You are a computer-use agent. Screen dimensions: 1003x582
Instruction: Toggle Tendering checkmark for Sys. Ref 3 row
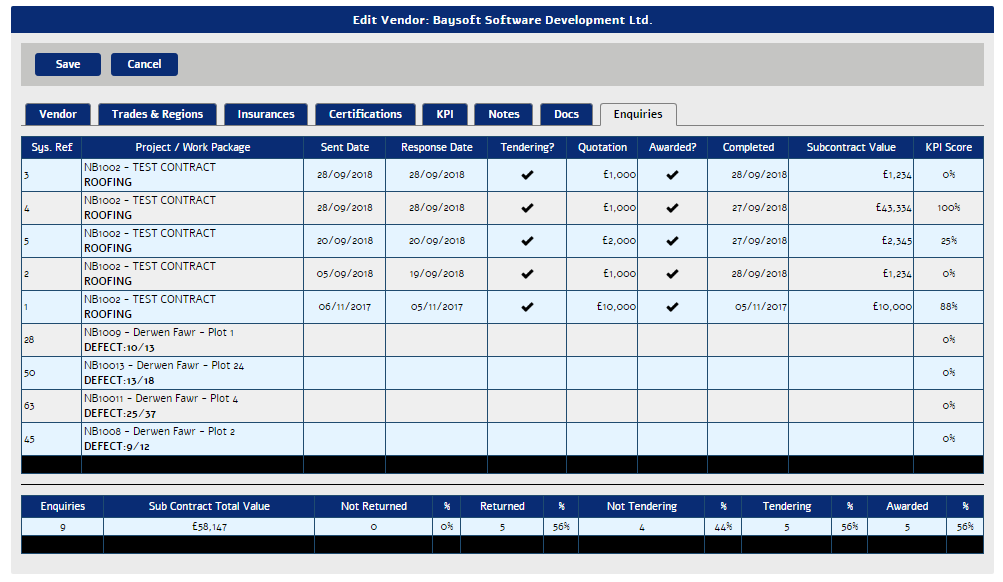(x=527, y=175)
